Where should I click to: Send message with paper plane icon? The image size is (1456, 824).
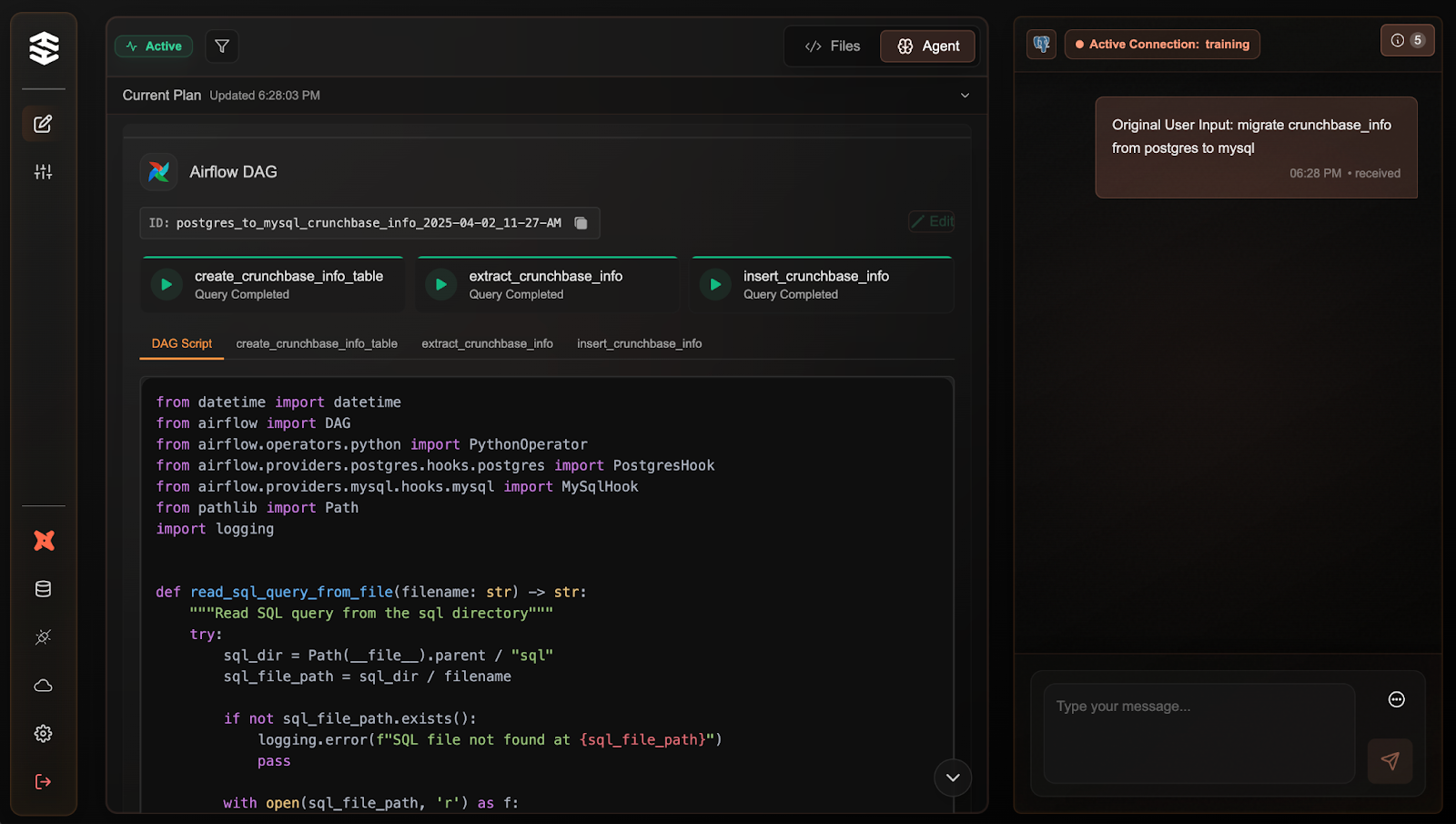click(1390, 761)
